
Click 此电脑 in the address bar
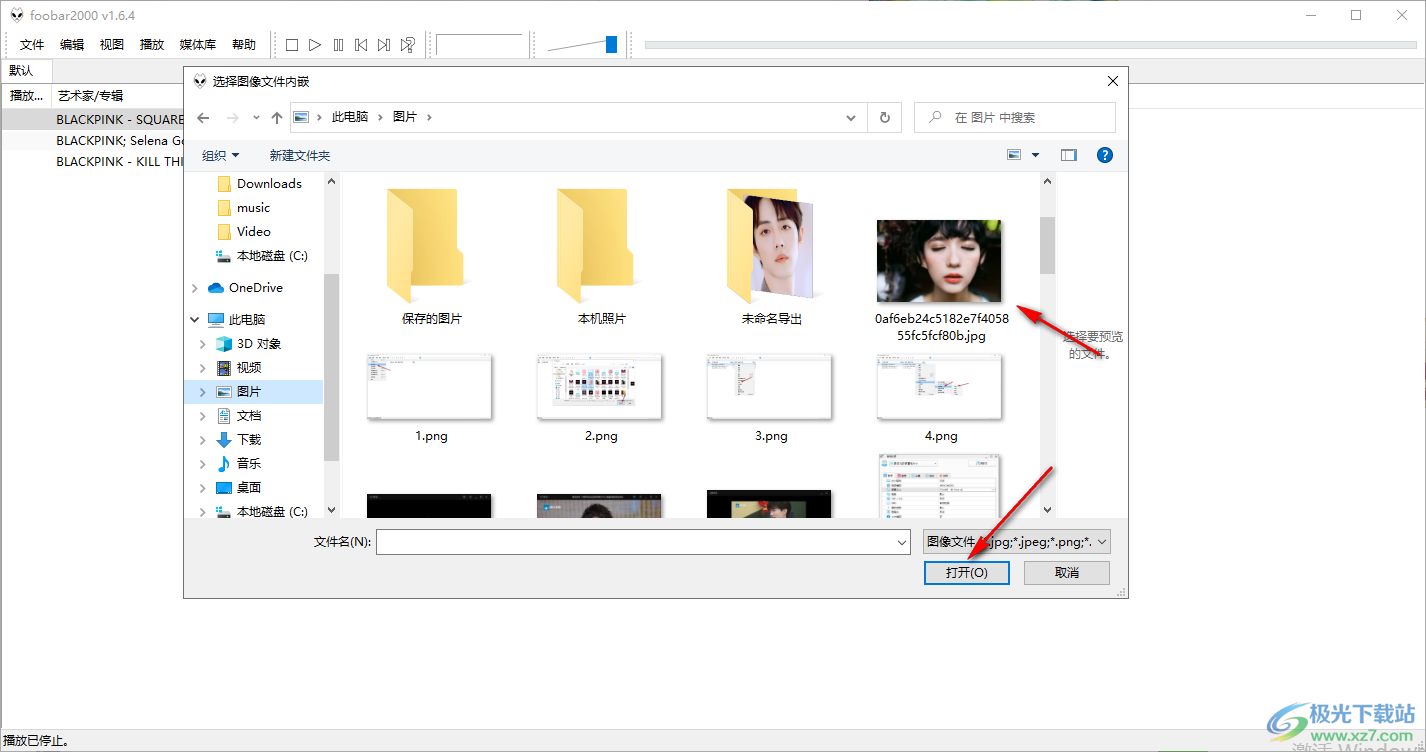point(349,117)
